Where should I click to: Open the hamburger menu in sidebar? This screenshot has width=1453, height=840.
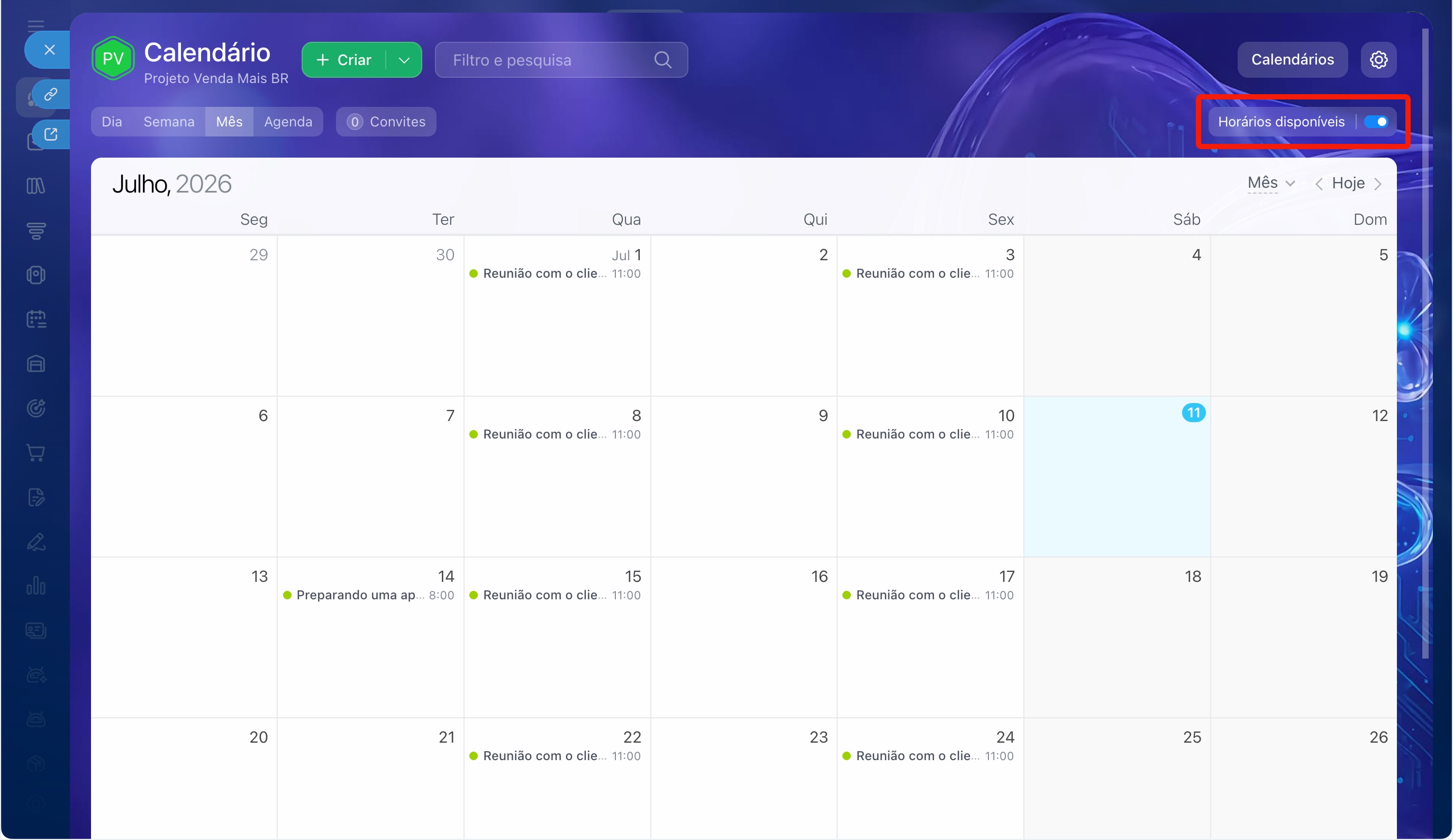point(36,25)
